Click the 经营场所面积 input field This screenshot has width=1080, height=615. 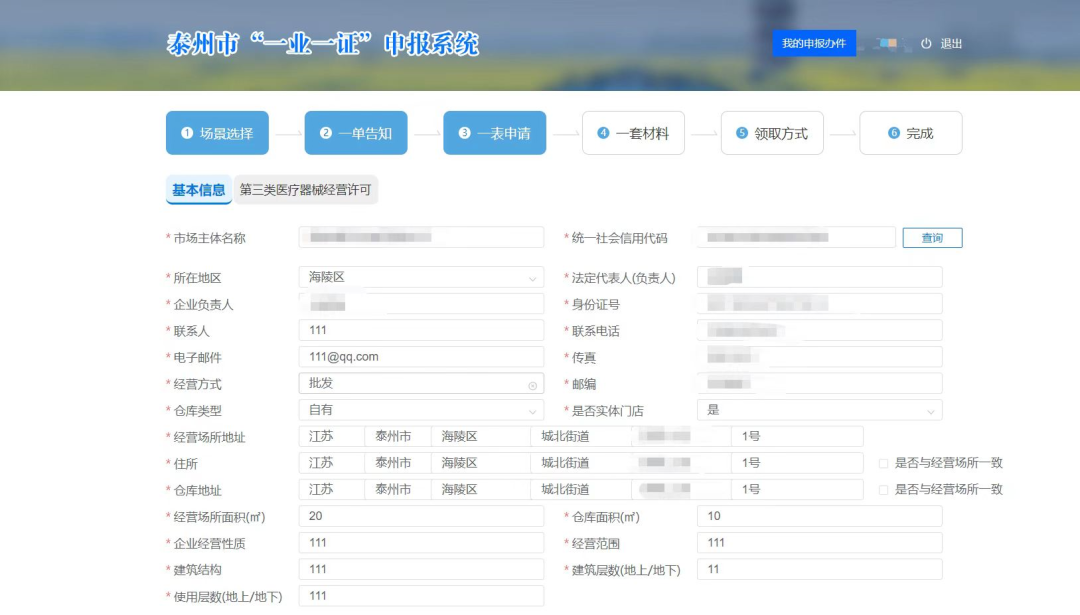point(420,516)
